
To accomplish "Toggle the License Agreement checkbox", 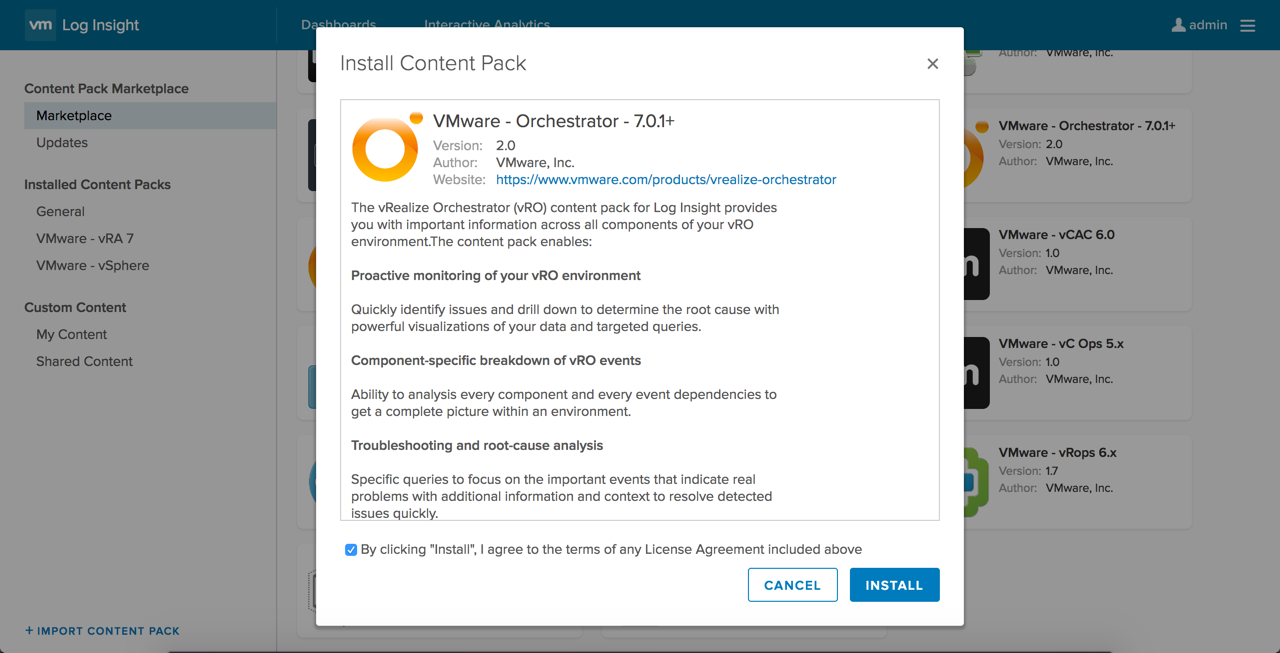I will pyautogui.click(x=351, y=550).
